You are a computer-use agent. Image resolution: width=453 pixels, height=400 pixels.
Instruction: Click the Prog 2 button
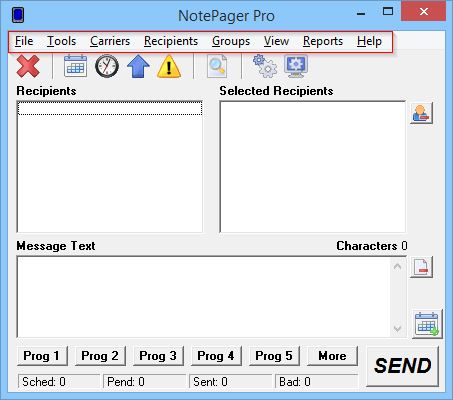pyautogui.click(x=100, y=356)
